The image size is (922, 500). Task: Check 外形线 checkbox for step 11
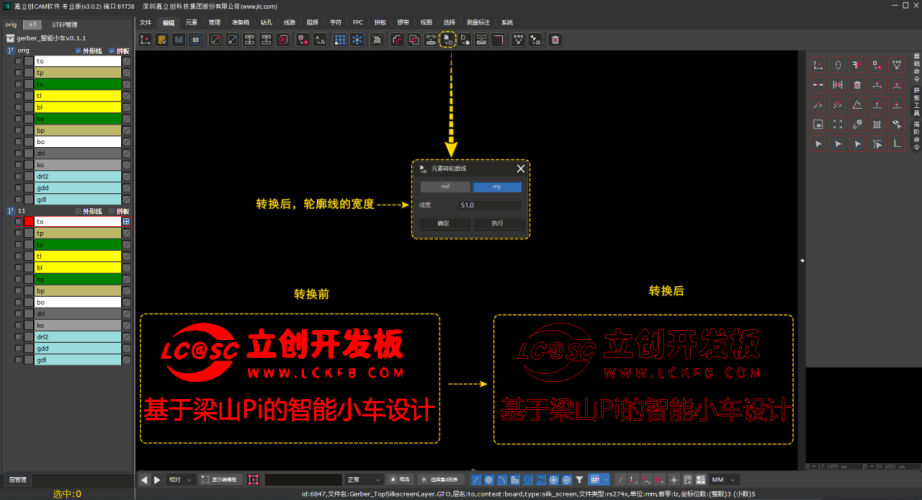pyautogui.click(x=78, y=211)
